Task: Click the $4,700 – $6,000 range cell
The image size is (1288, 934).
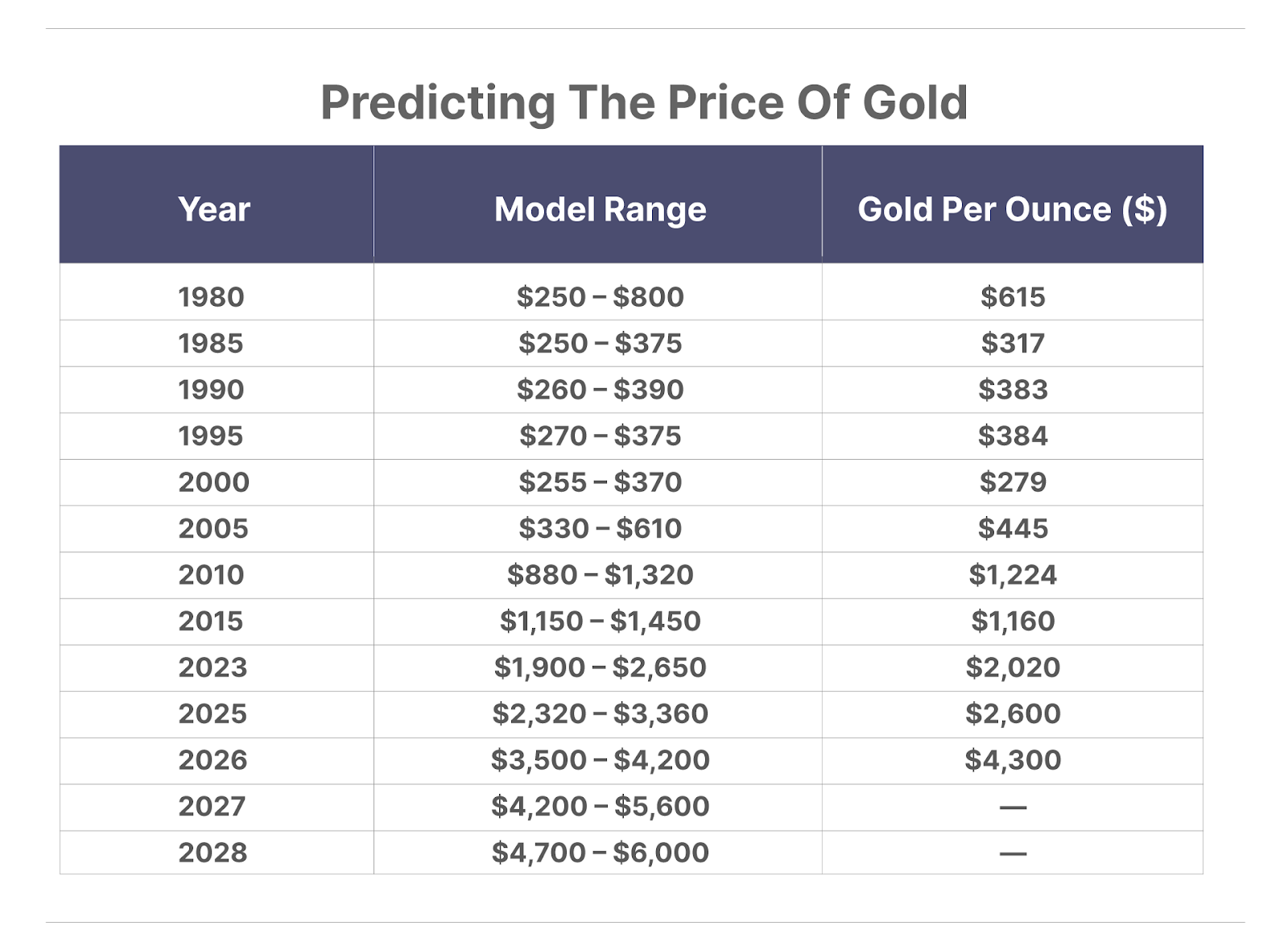Action: 600,853
